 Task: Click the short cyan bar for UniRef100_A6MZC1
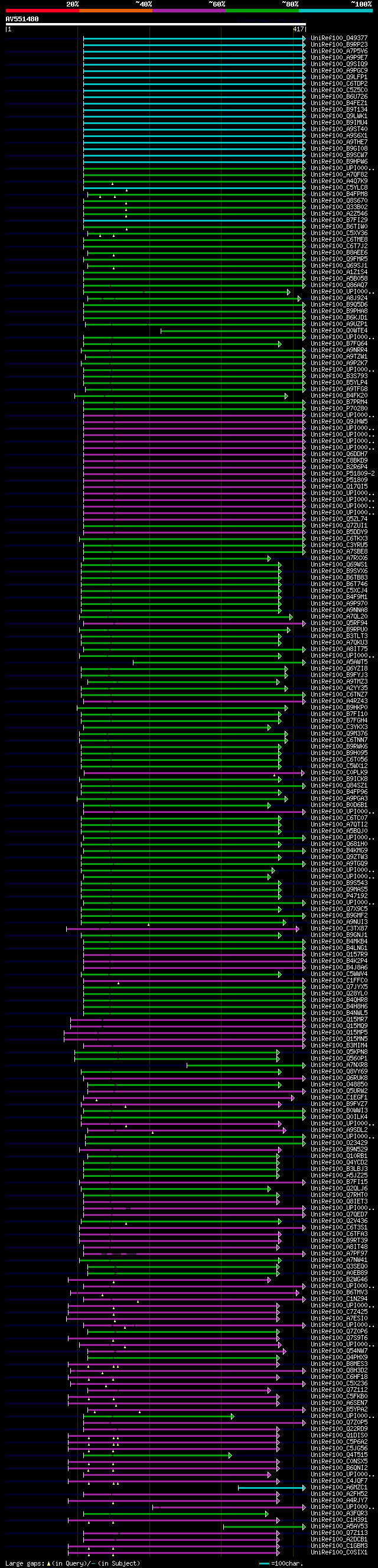(x=272, y=1487)
